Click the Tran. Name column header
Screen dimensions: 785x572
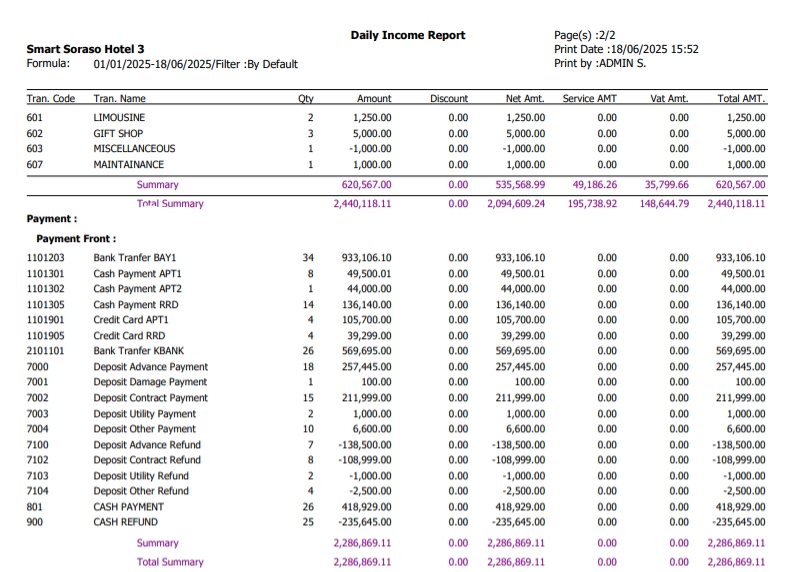coord(119,99)
